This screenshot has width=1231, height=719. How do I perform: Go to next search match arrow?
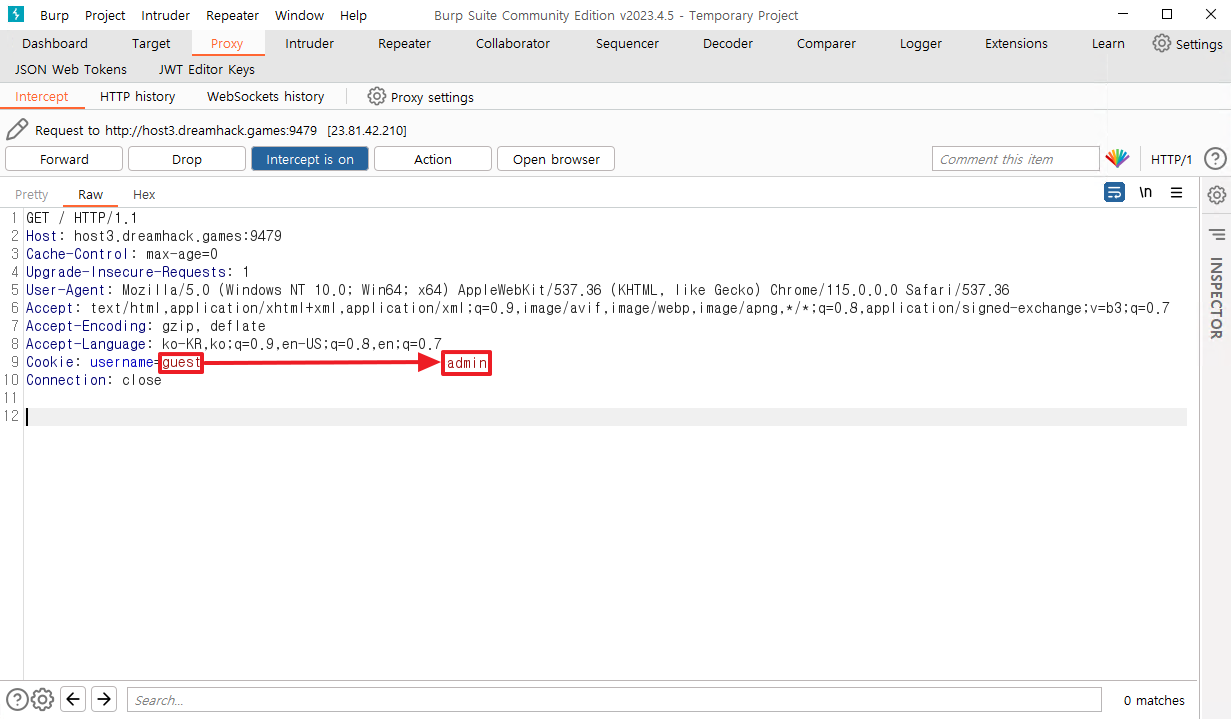click(x=104, y=699)
